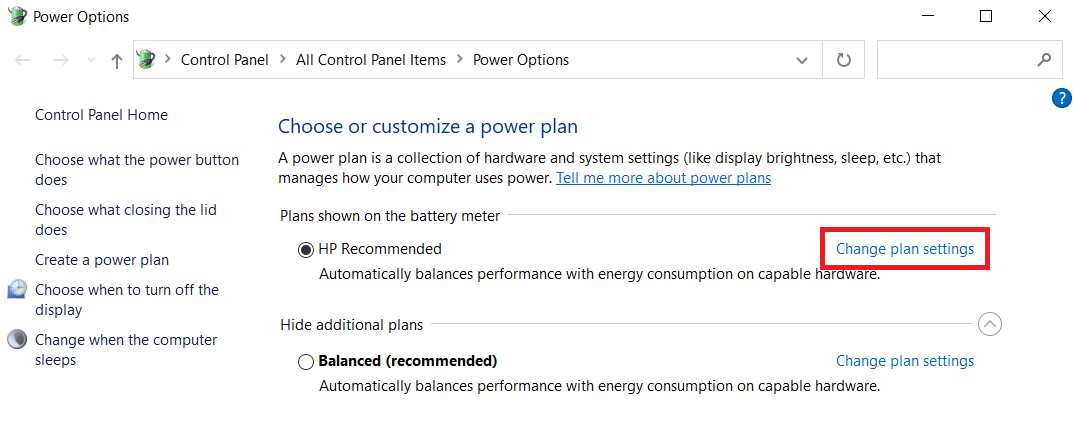Open Tell me more about power plans
1074x441 pixels.
tap(663, 178)
